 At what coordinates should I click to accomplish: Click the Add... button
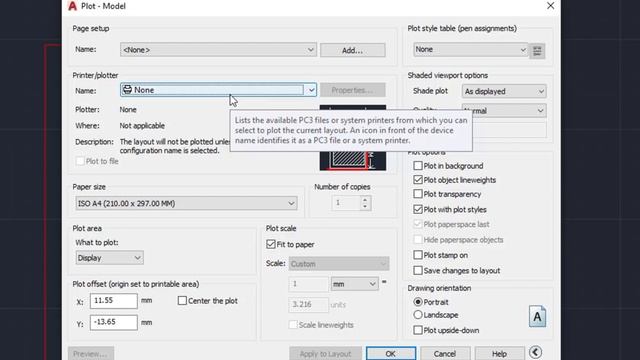[x=353, y=50]
